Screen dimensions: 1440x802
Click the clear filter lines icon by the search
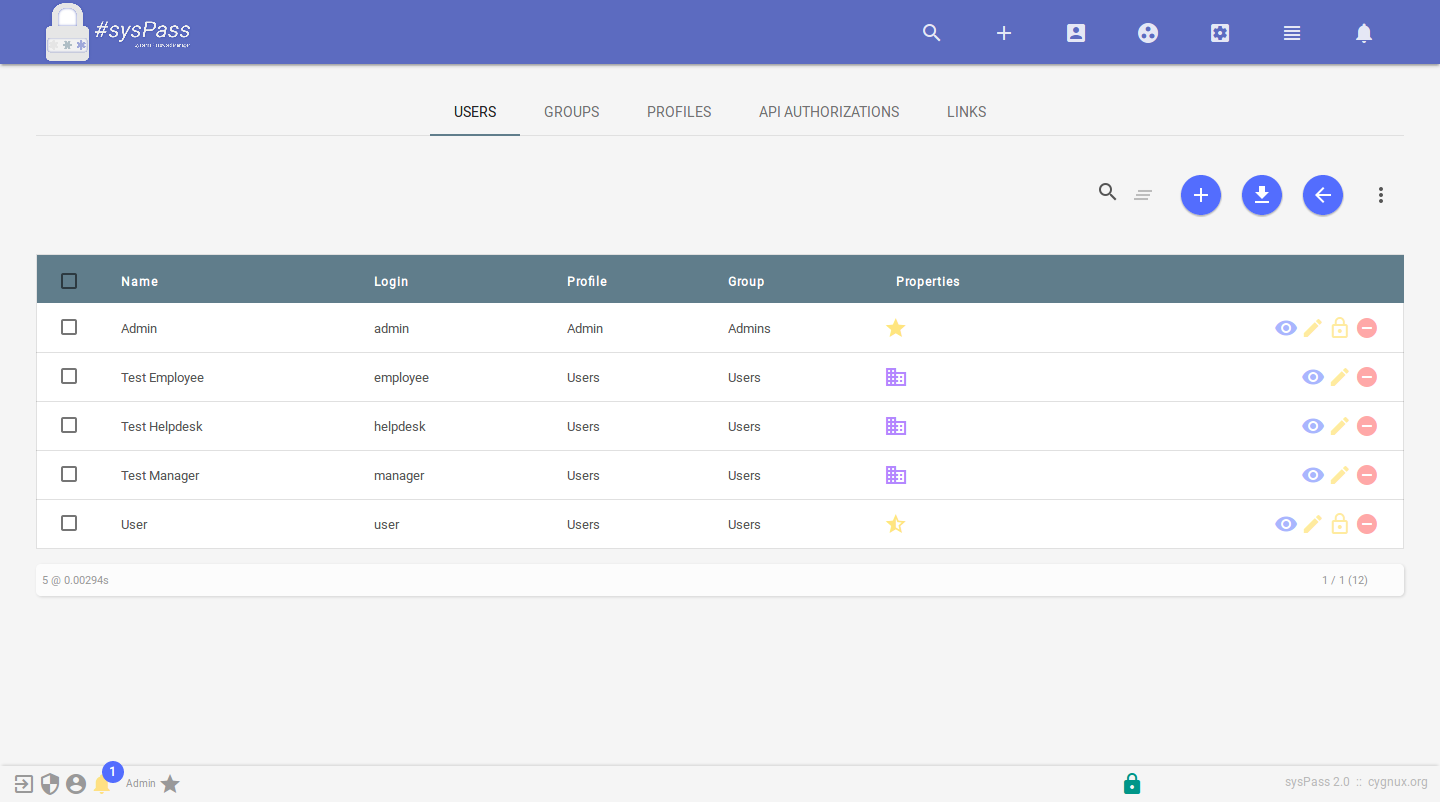pyautogui.click(x=1143, y=195)
